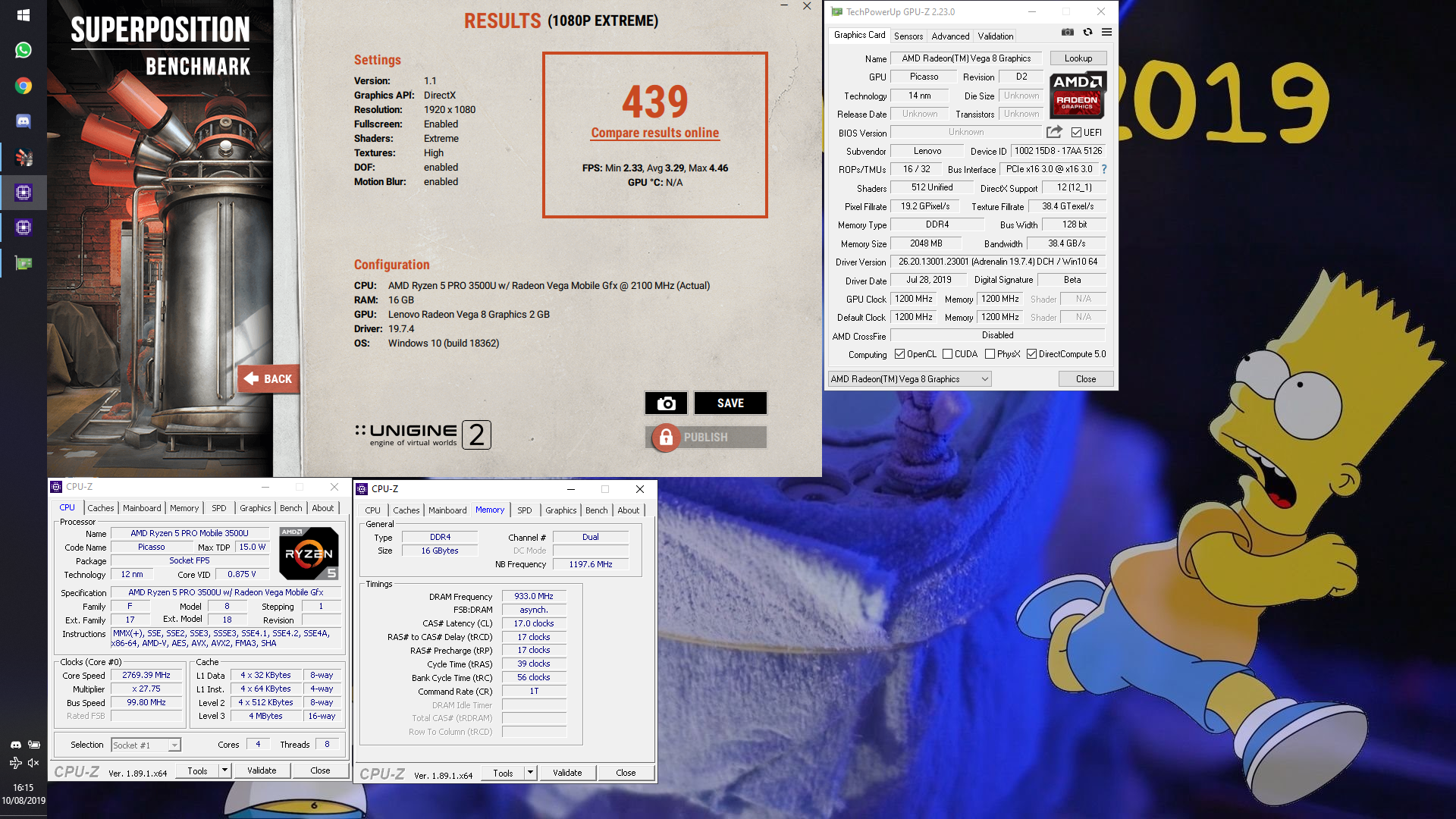Image resolution: width=1456 pixels, height=819 pixels.
Task: Open GPU-Z hamburger menu
Action: coord(1106,32)
